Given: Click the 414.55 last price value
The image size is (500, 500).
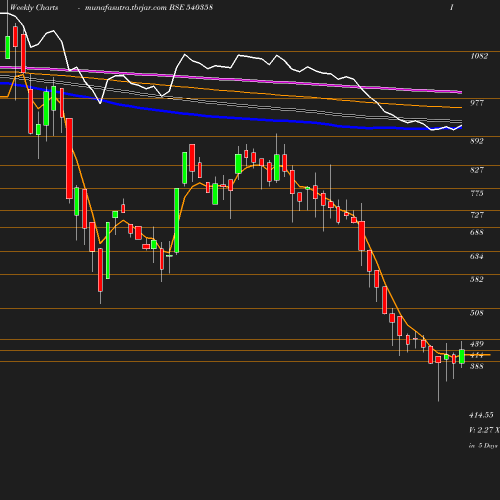Looking at the screenshot, I should point(481,415).
